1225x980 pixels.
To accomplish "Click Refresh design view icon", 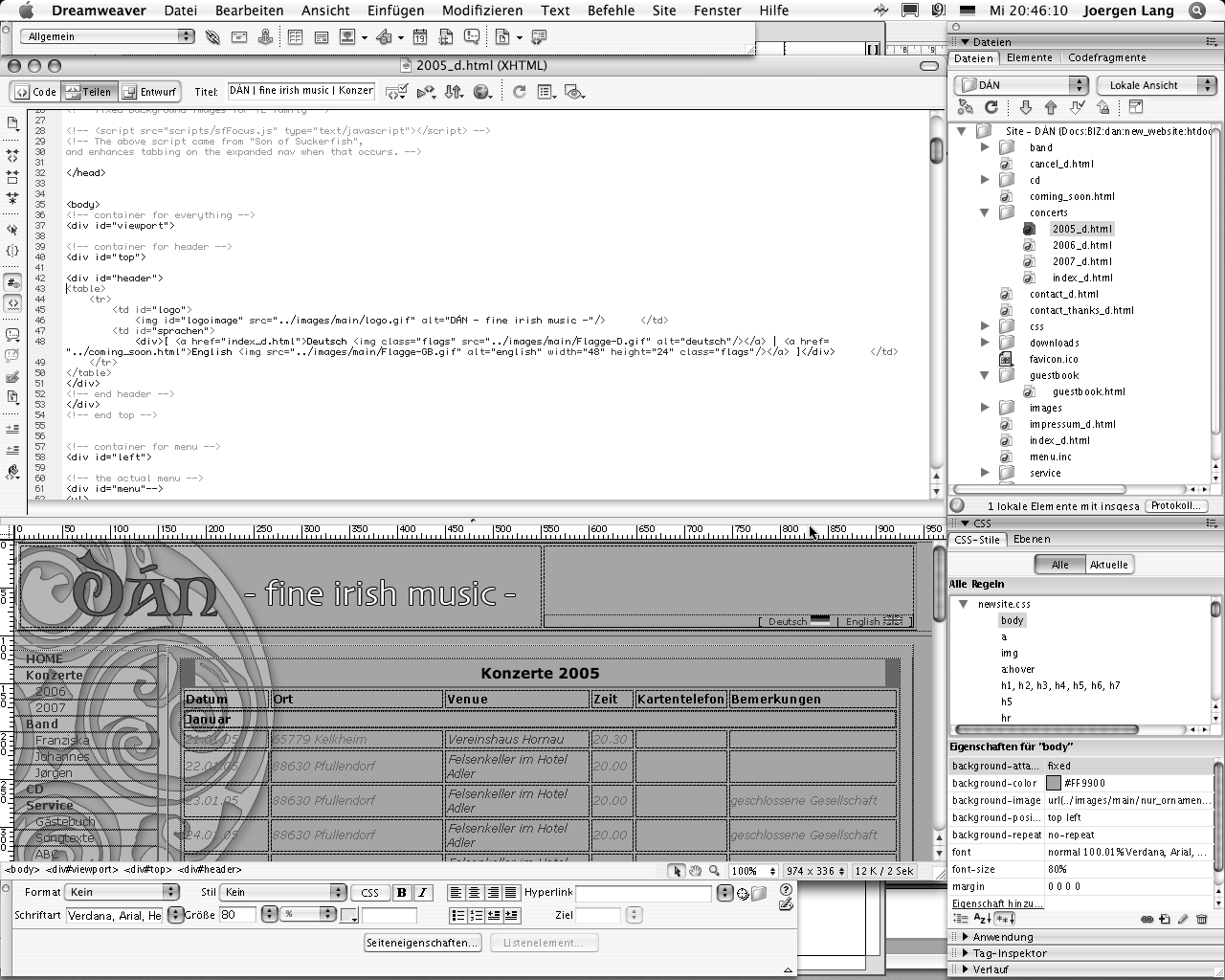I will point(519,92).
